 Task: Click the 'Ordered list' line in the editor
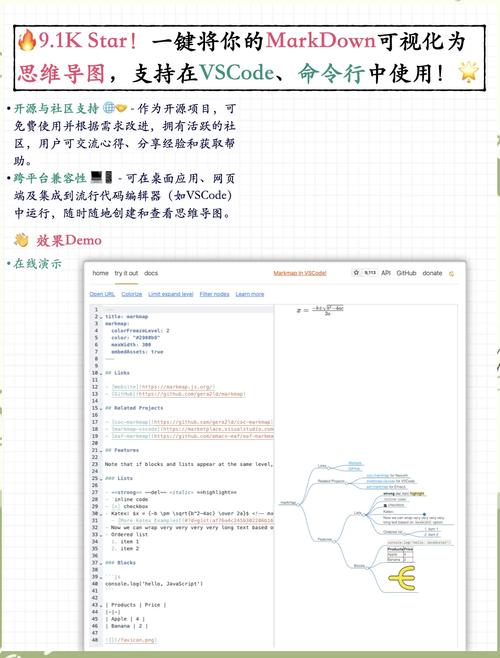pyautogui.click(x=125, y=535)
